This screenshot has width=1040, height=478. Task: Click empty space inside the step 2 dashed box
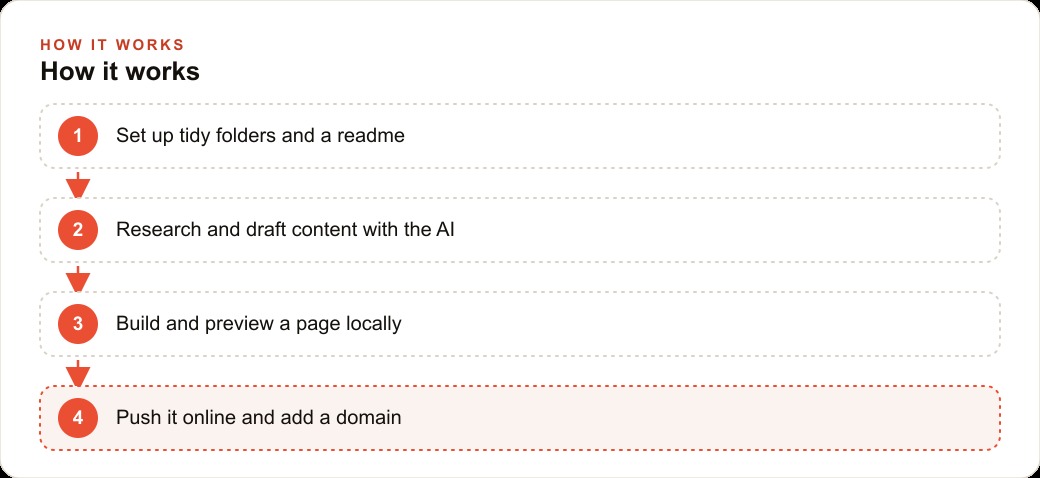723,230
